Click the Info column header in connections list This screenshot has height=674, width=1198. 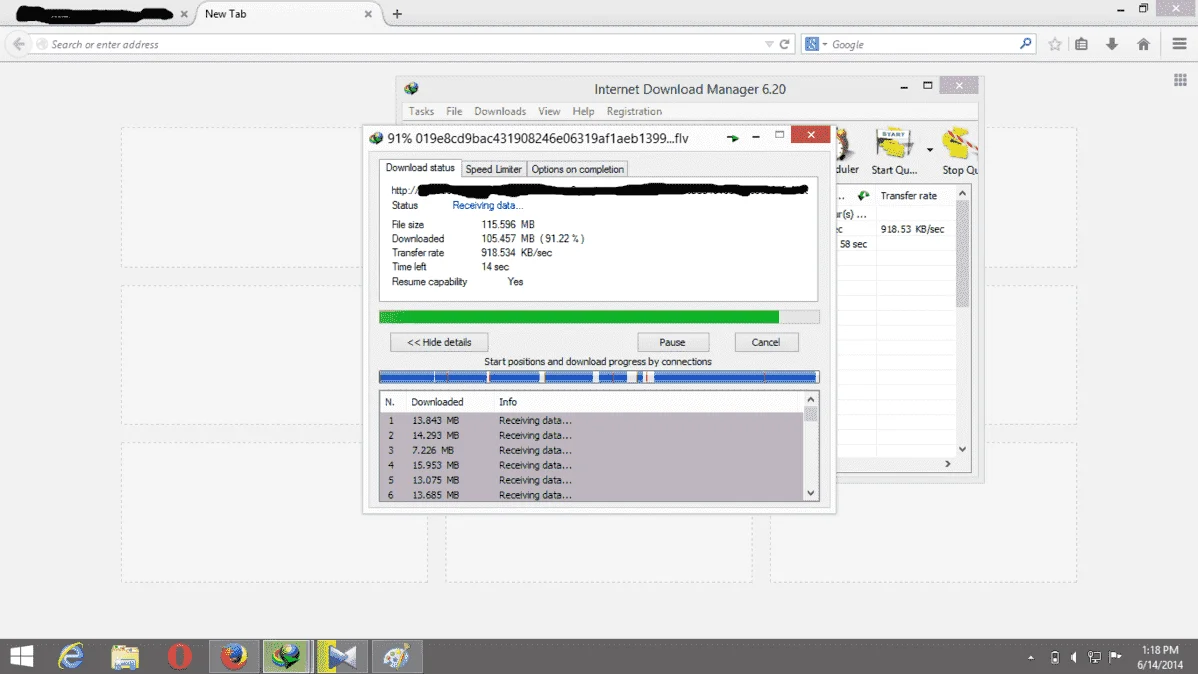point(508,402)
